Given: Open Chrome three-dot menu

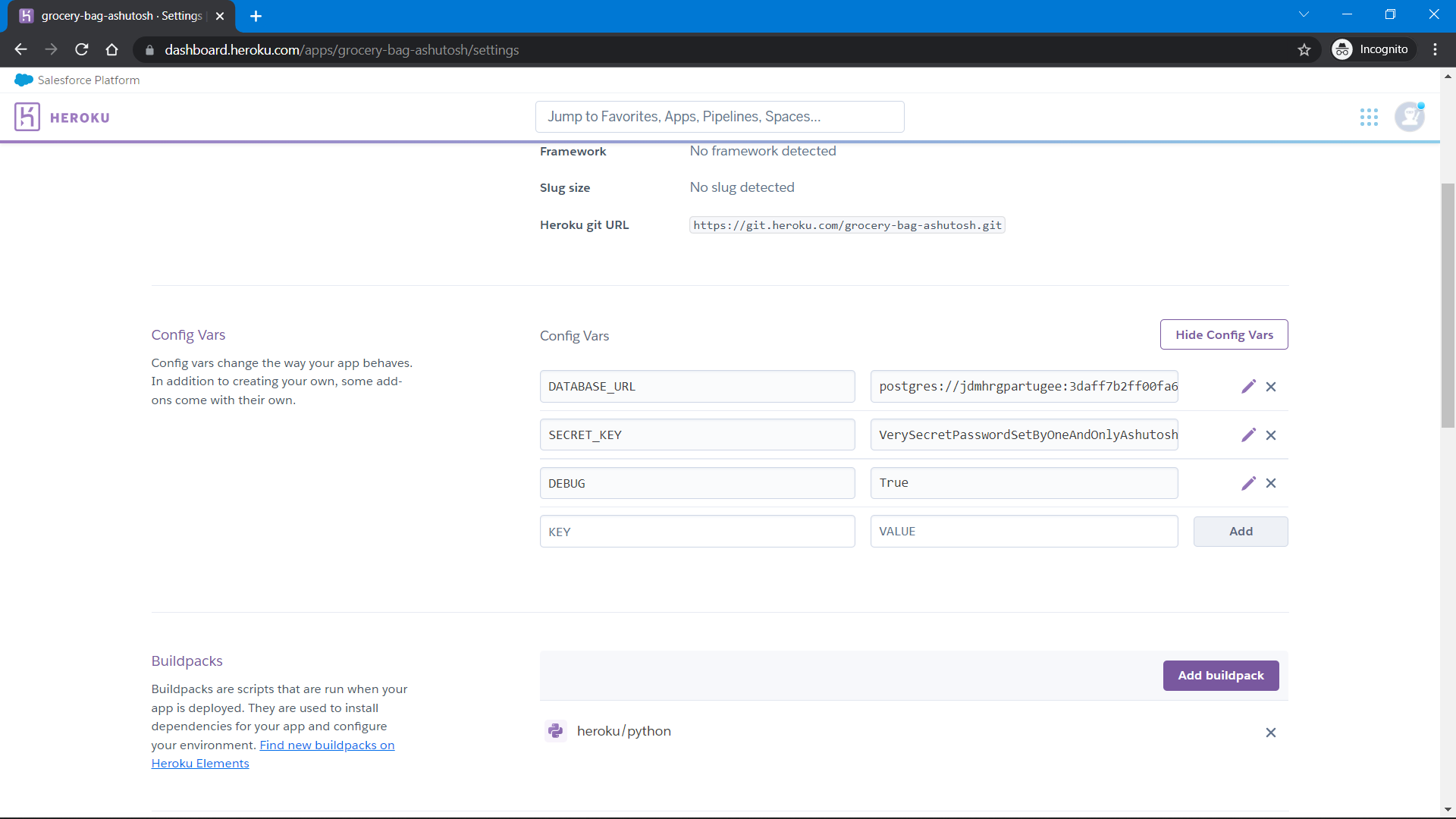Looking at the screenshot, I should (1436, 50).
